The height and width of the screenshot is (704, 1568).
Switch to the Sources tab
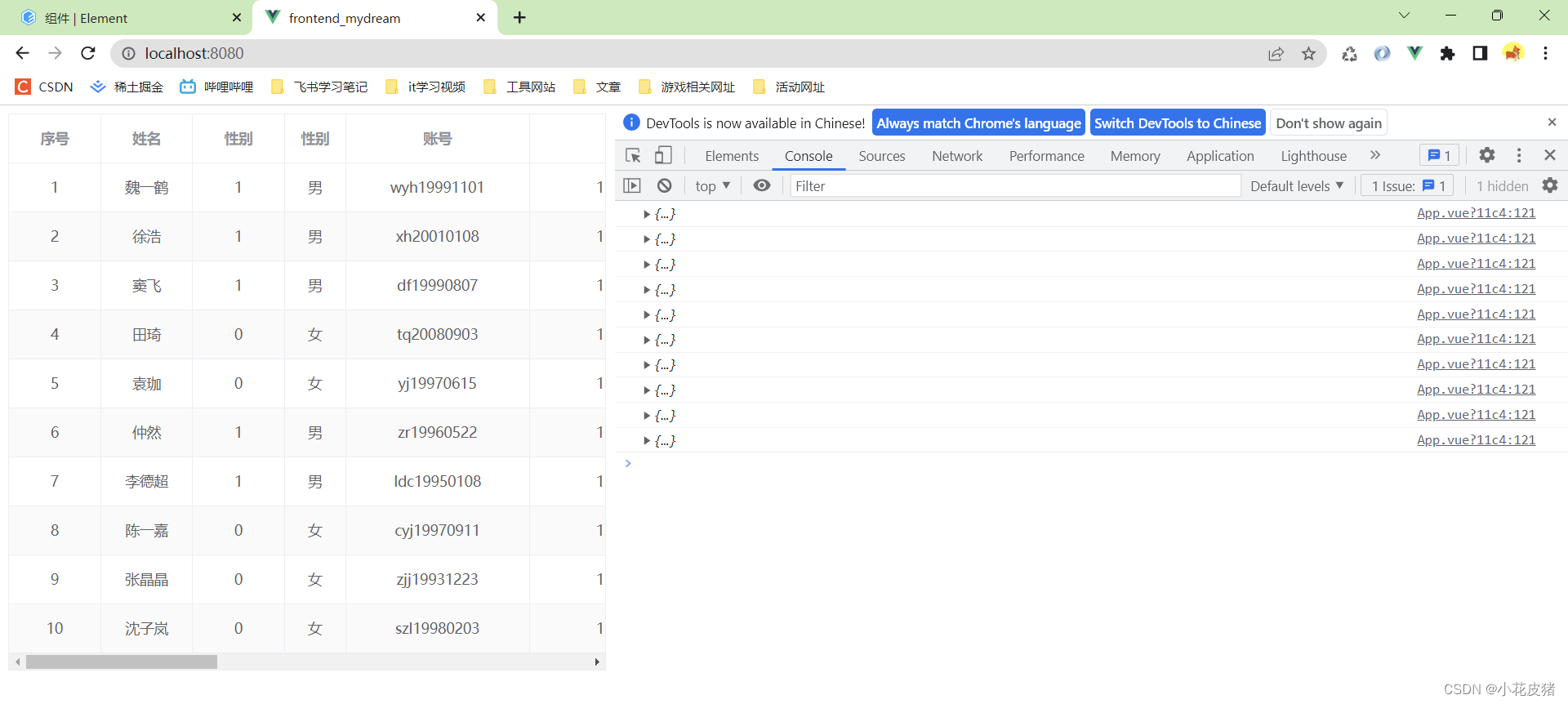coord(882,156)
